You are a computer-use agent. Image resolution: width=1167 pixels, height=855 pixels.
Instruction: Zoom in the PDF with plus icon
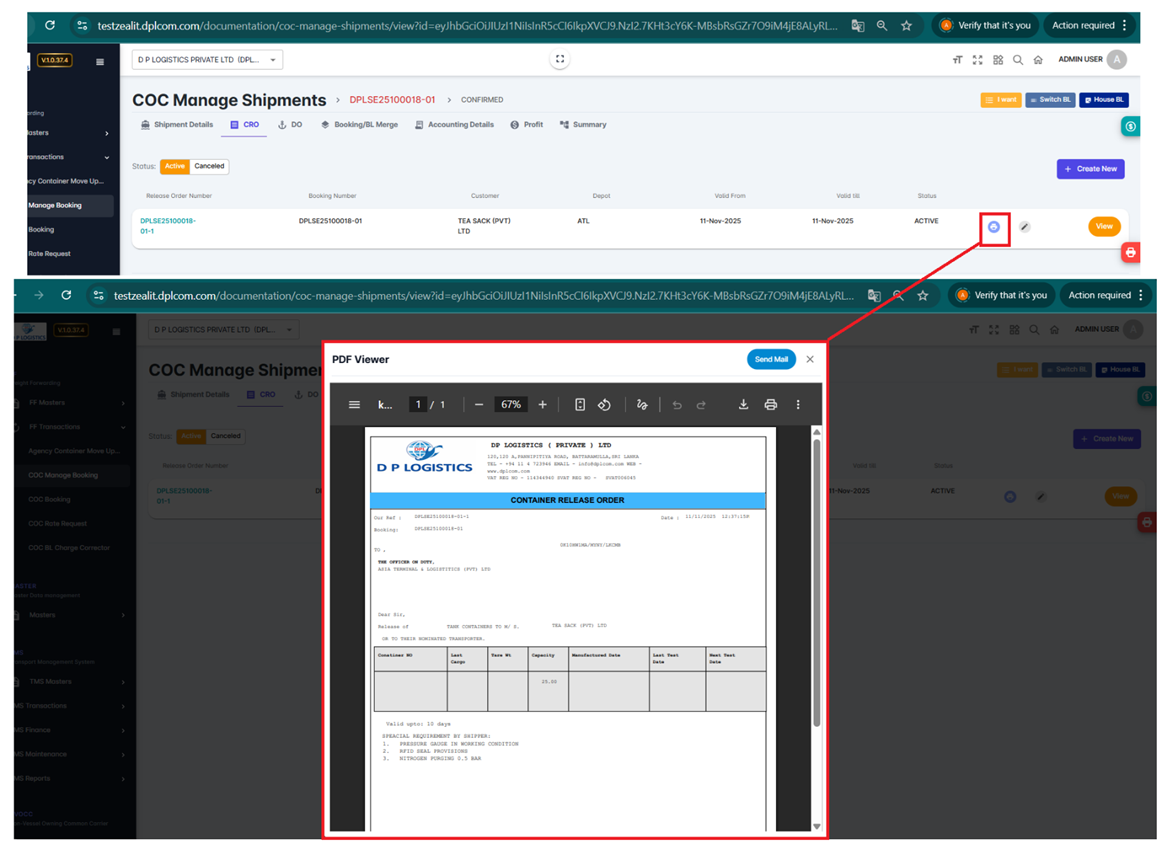tap(543, 405)
